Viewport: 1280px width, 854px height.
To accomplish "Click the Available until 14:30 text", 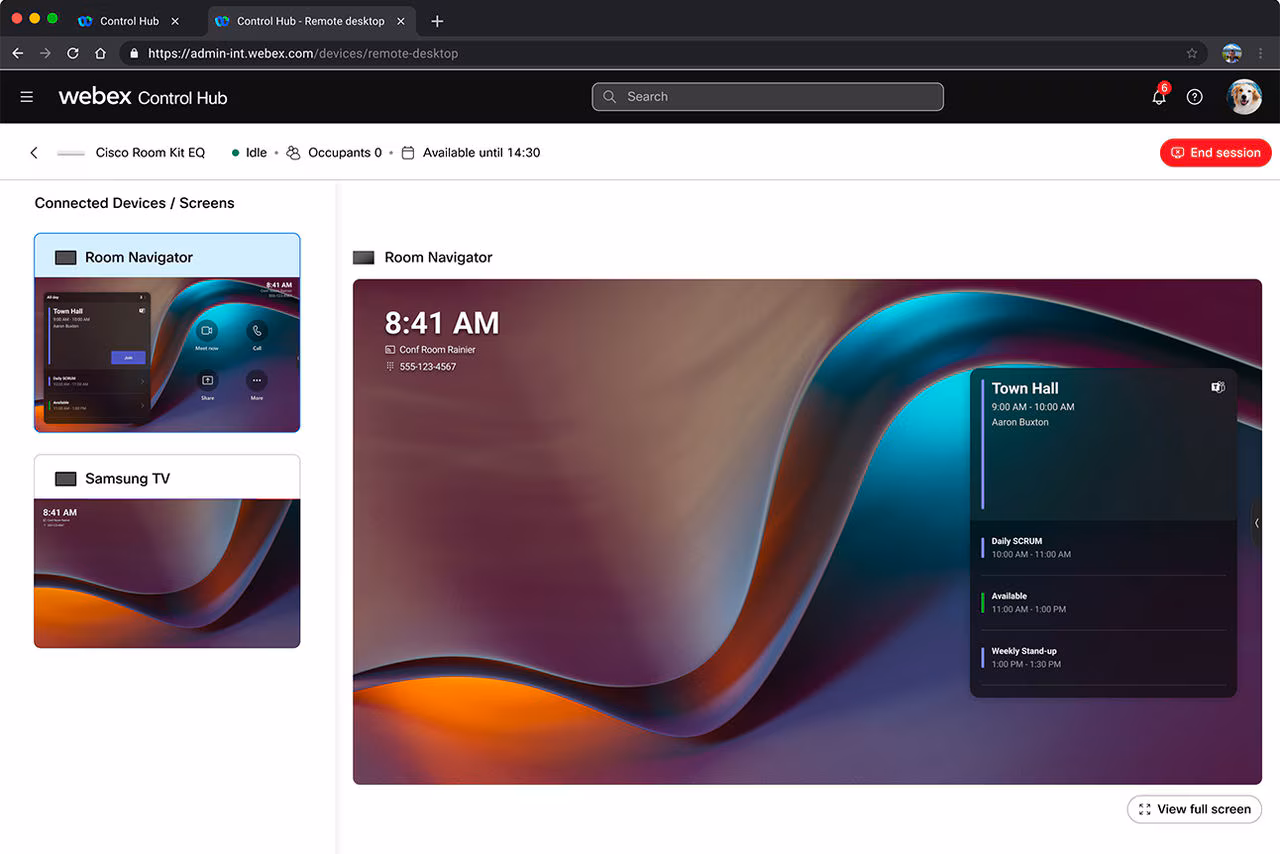I will tap(481, 153).
